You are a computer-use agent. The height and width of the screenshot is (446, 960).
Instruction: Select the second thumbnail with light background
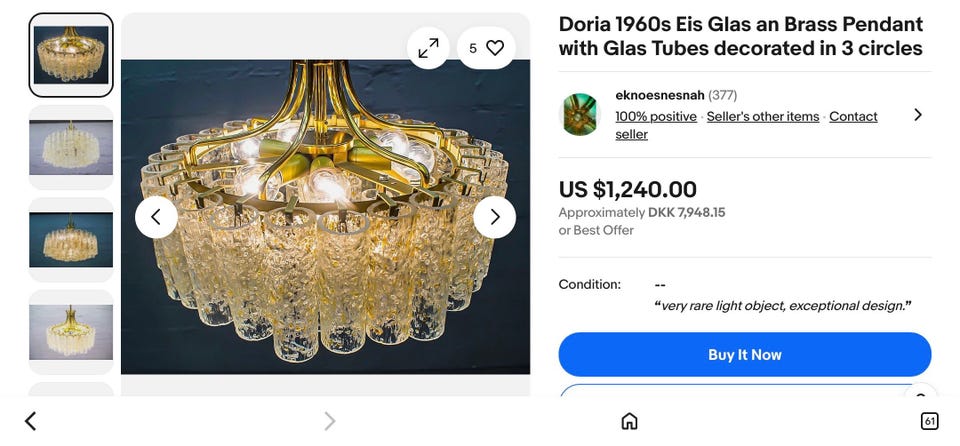[x=71, y=147]
